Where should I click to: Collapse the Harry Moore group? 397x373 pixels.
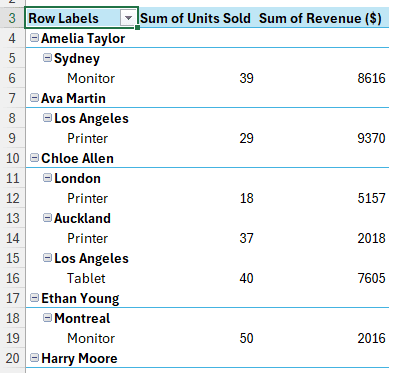pyautogui.click(x=34, y=358)
